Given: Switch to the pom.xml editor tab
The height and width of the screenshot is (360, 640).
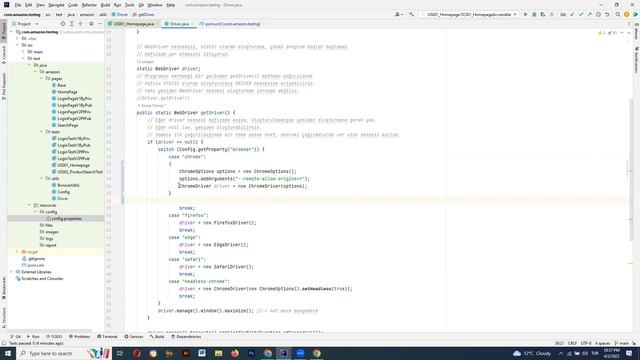Looking at the screenshot, I should click(x=233, y=24).
